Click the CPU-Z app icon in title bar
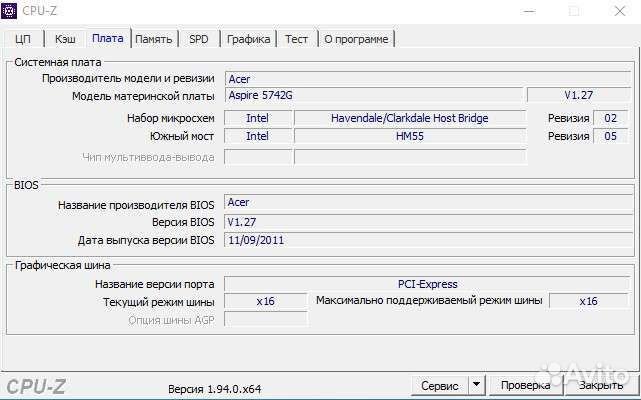 9,11
